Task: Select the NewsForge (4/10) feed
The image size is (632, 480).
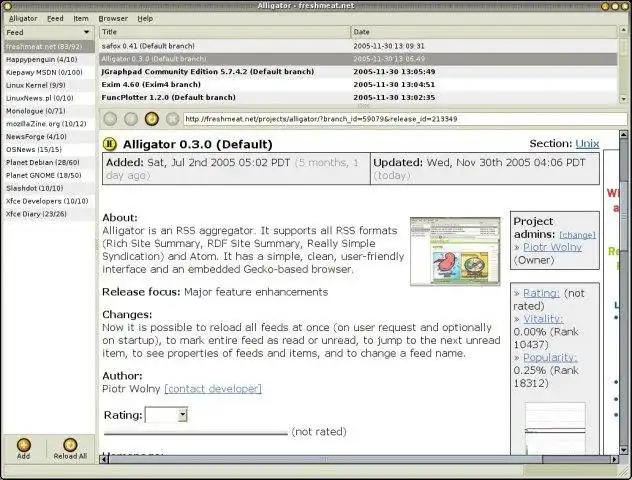Action: click(x=49, y=137)
